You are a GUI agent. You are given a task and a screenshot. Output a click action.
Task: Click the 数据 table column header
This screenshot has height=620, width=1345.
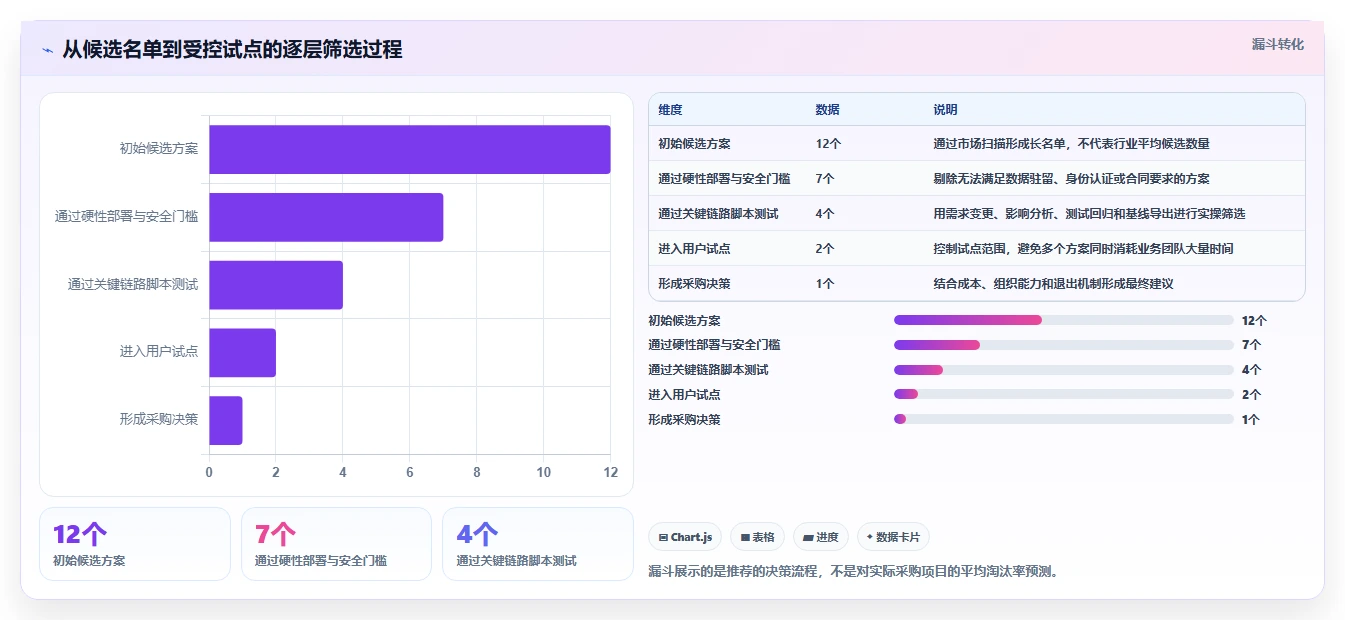pyautogui.click(x=828, y=110)
